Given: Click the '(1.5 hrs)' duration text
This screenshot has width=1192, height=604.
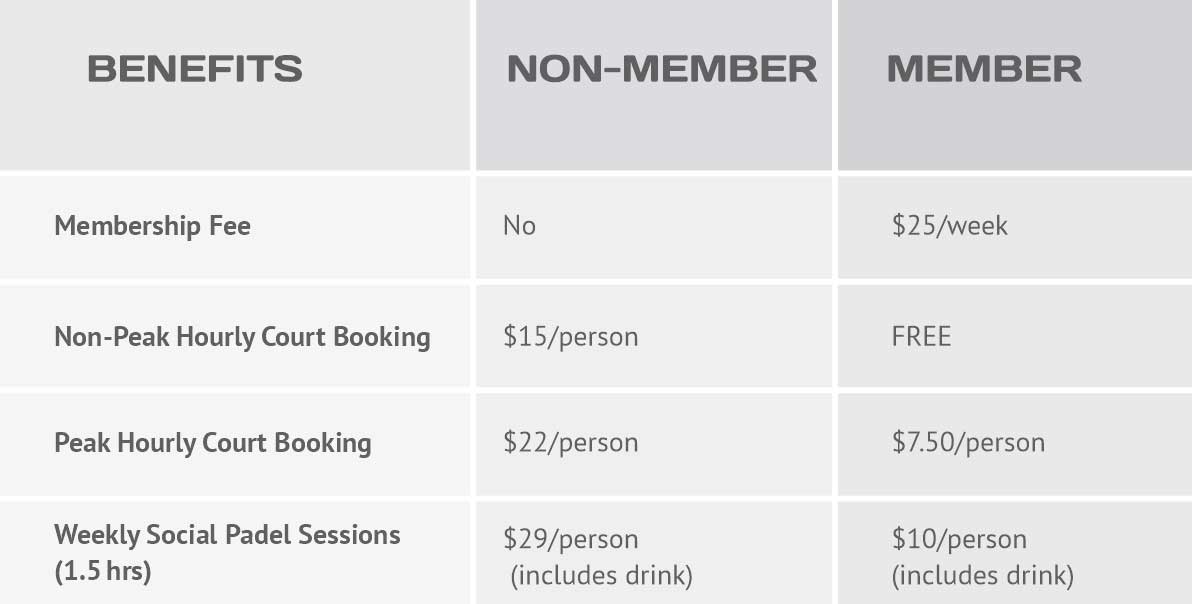Looking at the screenshot, I should point(102,575).
